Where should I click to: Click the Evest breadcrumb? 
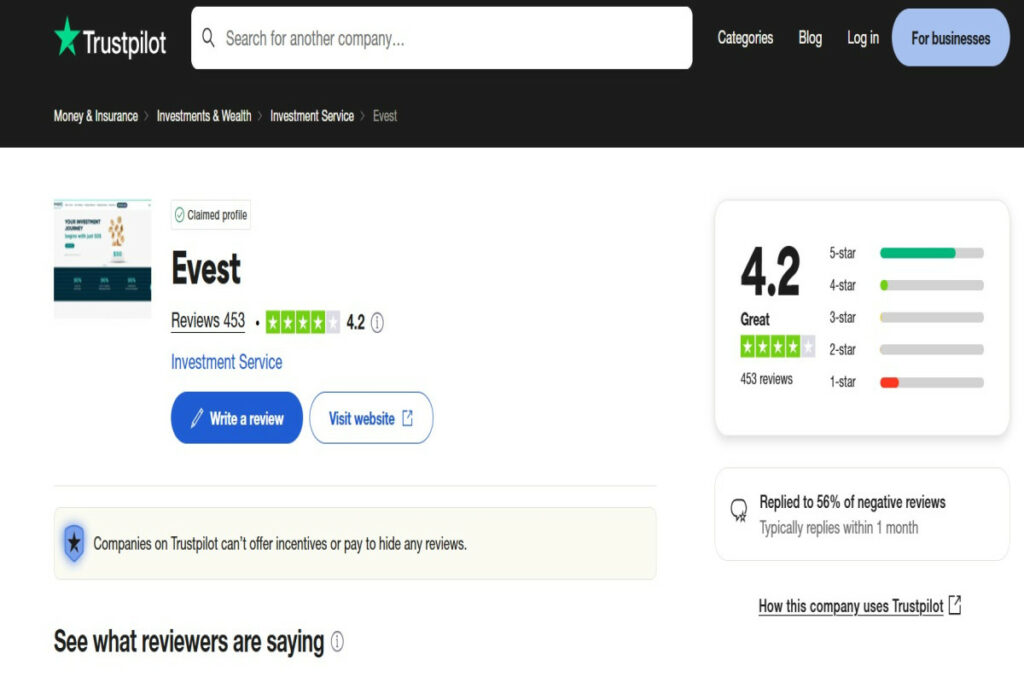[x=385, y=116]
